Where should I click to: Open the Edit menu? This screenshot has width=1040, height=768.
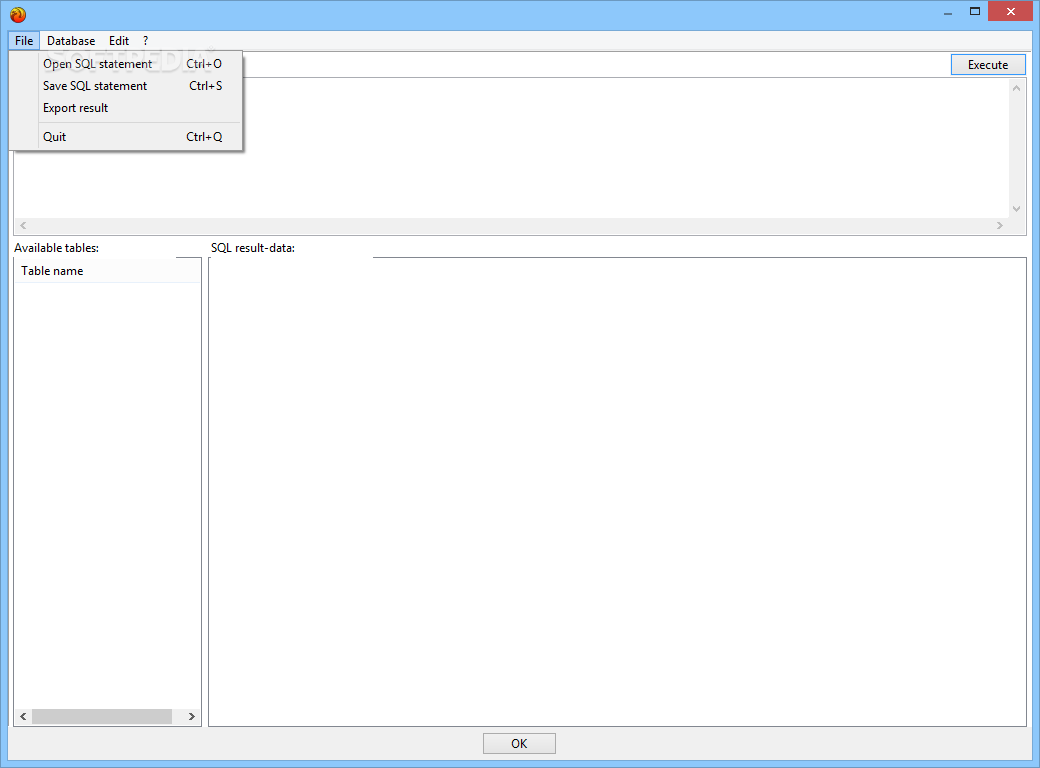[x=119, y=40]
